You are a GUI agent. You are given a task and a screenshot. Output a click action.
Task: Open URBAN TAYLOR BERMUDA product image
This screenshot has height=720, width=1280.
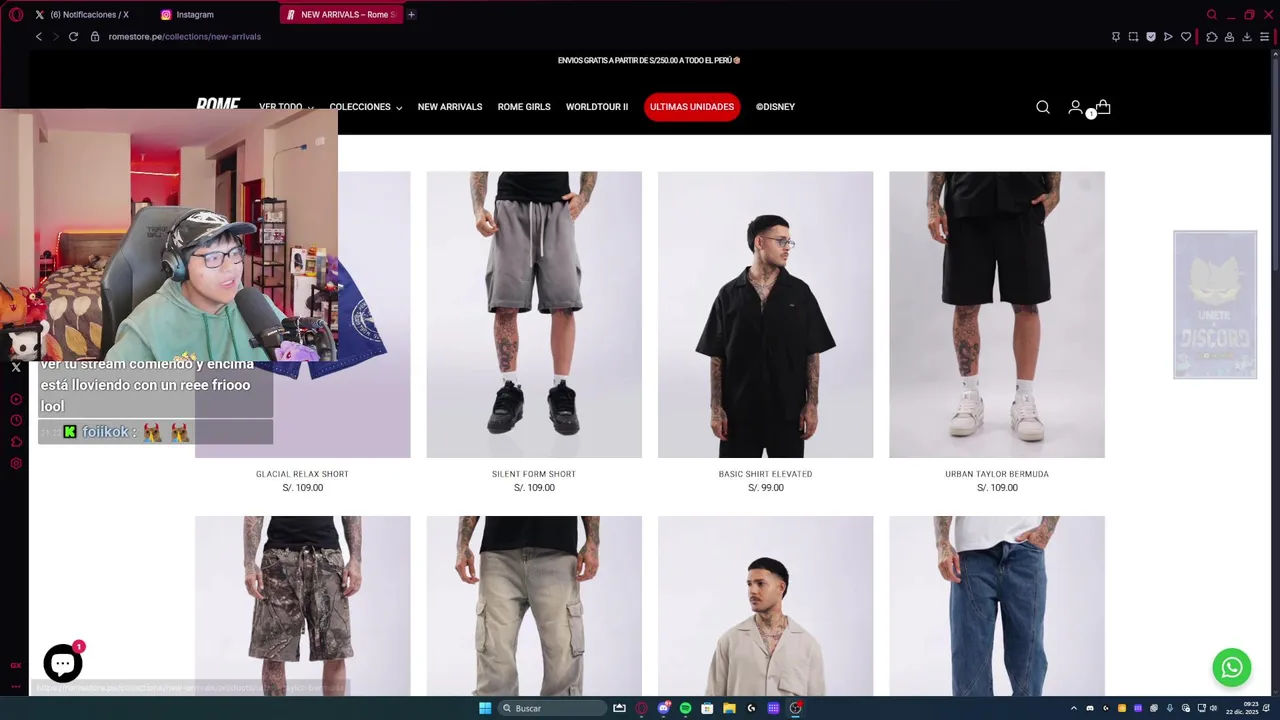coord(997,314)
